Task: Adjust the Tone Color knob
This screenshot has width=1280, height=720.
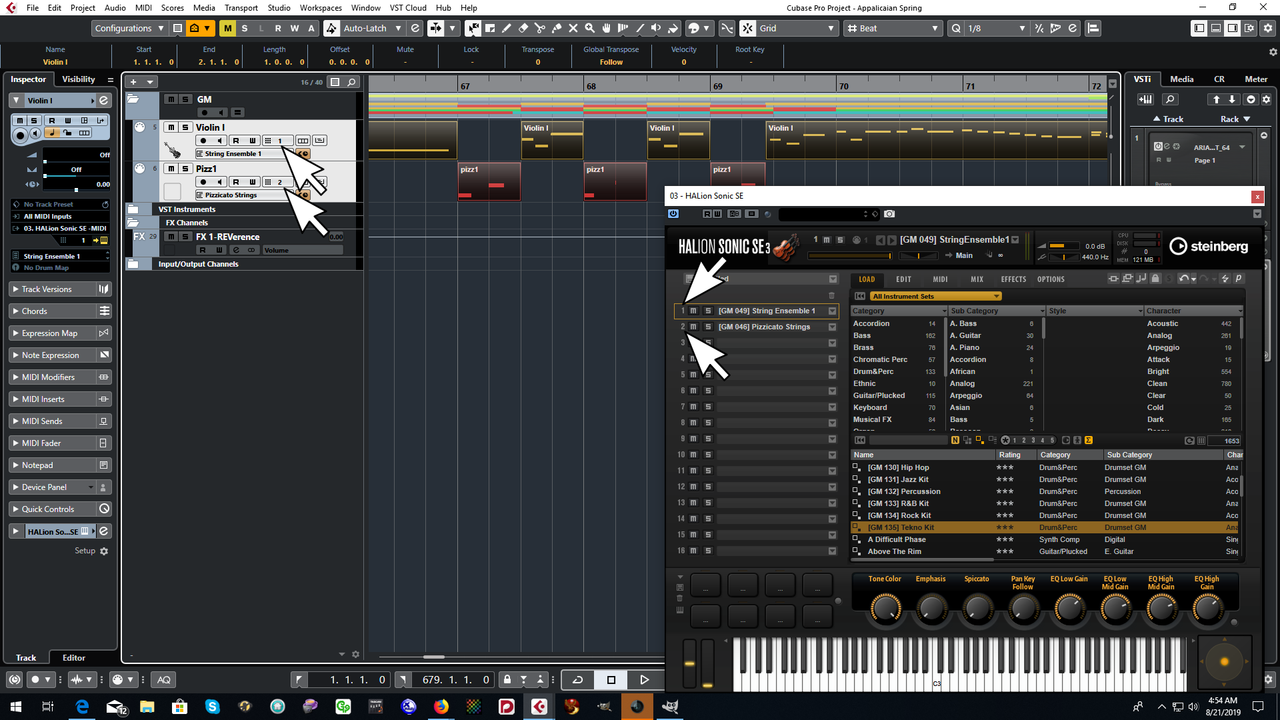Action: click(885, 606)
